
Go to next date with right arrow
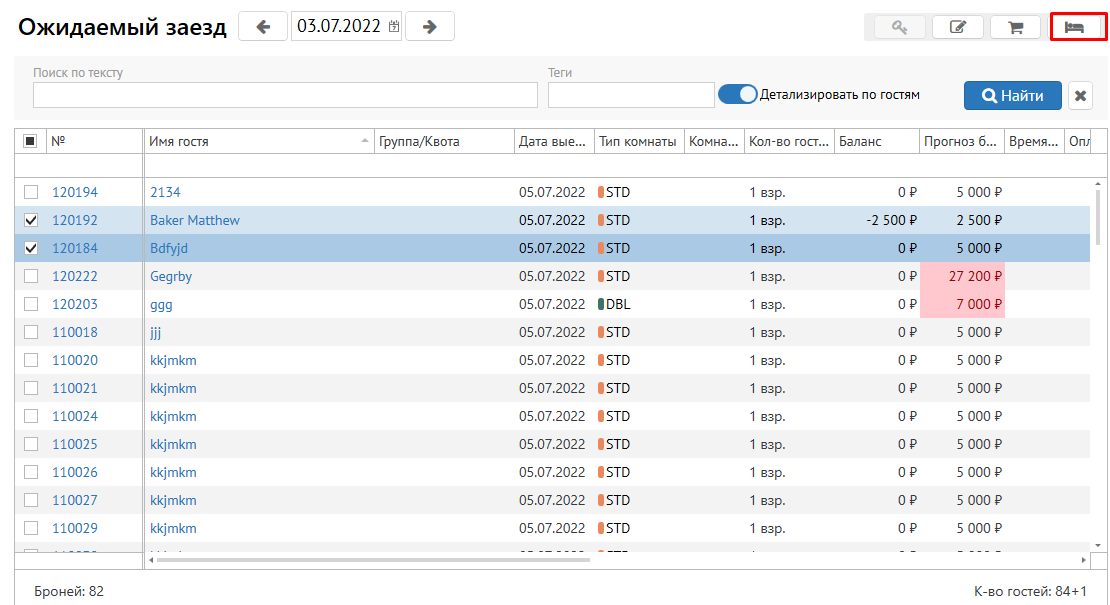(430, 27)
